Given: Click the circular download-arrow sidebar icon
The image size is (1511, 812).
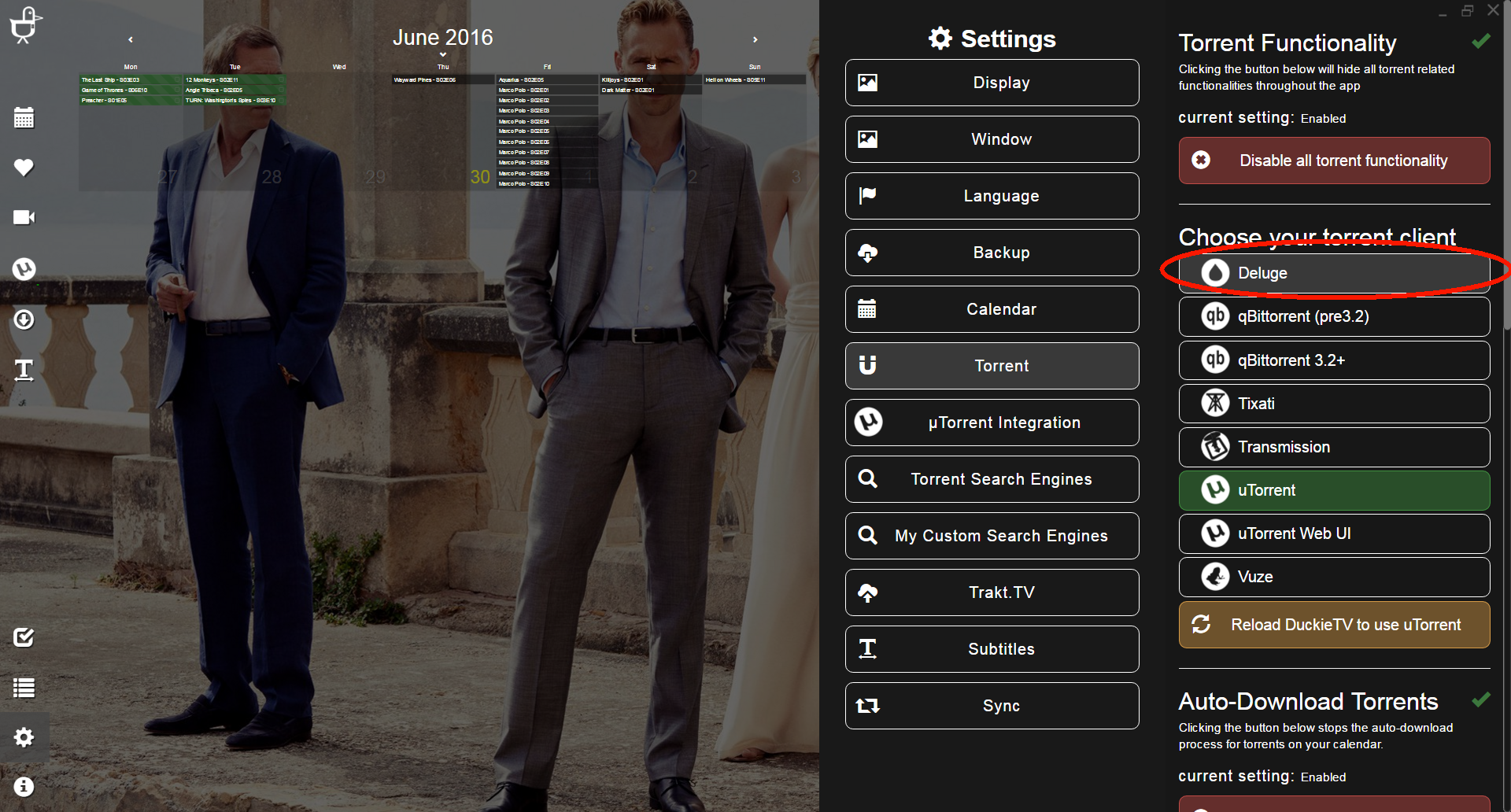Looking at the screenshot, I should click(24, 319).
